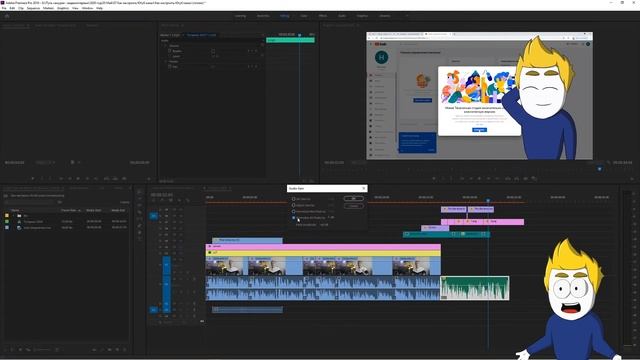Select the Pen tool
Screen dimensions: 640x360
pos(139,225)
